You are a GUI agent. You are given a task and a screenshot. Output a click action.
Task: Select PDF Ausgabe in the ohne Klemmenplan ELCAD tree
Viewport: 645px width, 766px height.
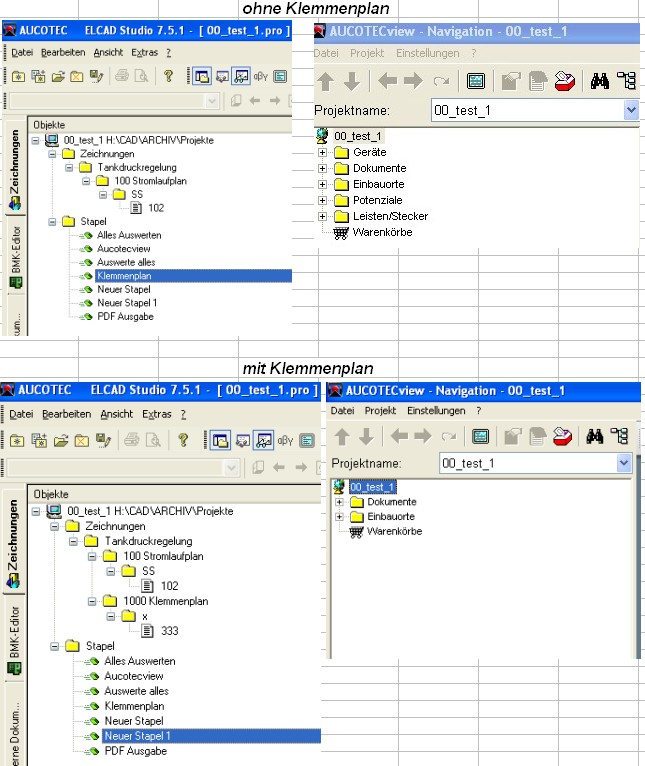tap(125, 317)
